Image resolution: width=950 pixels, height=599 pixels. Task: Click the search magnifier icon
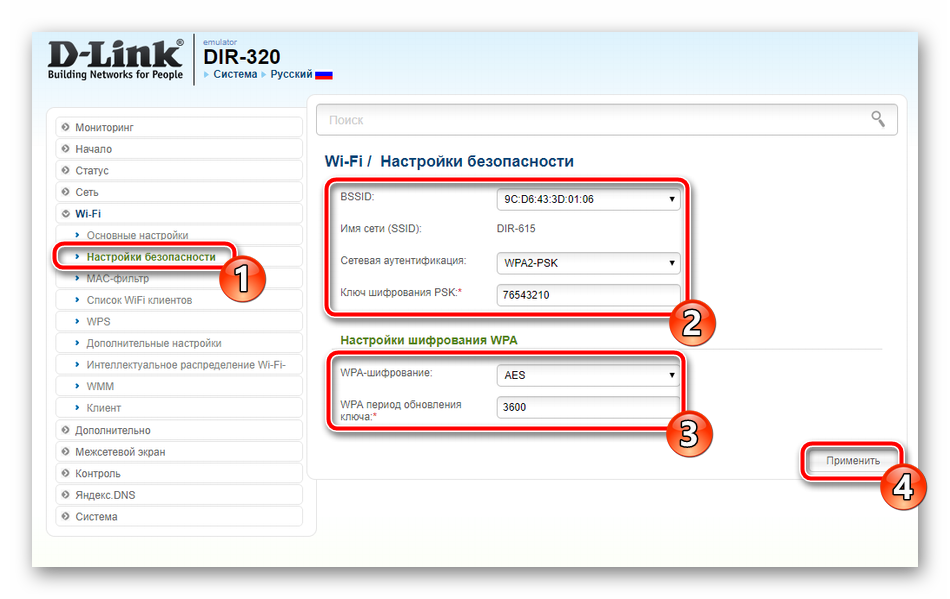(878, 119)
